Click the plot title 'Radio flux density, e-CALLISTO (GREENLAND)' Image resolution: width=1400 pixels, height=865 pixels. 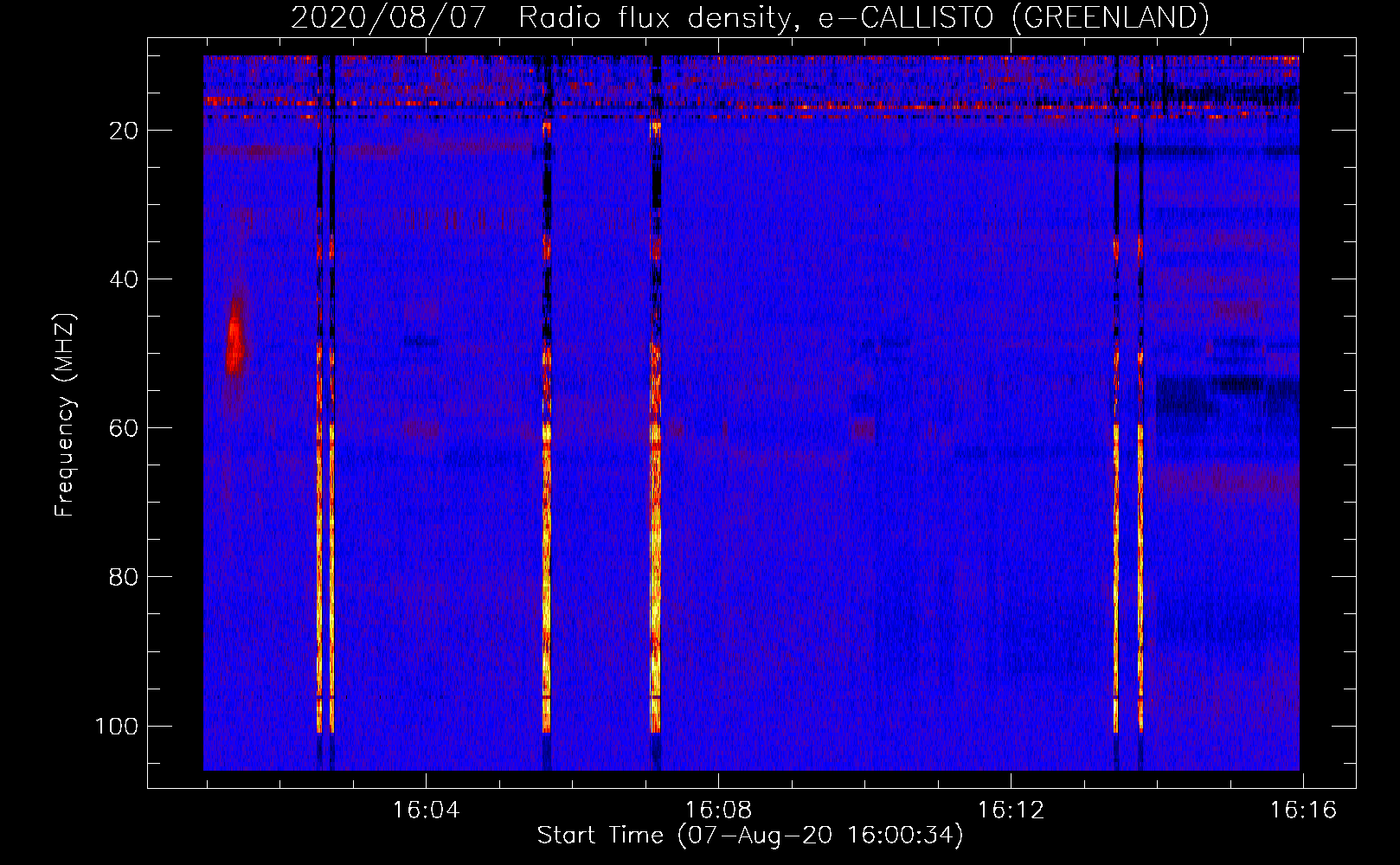click(864, 17)
